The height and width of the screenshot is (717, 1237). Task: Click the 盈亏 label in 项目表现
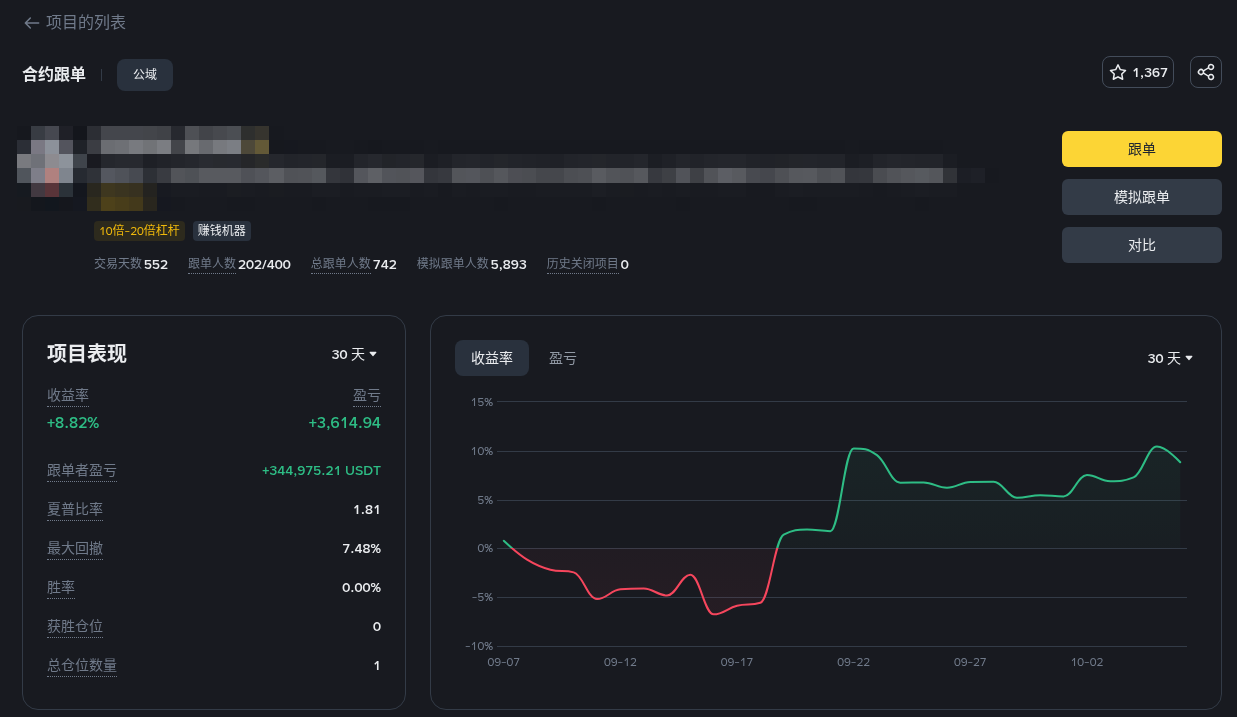pyautogui.click(x=367, y=396)
